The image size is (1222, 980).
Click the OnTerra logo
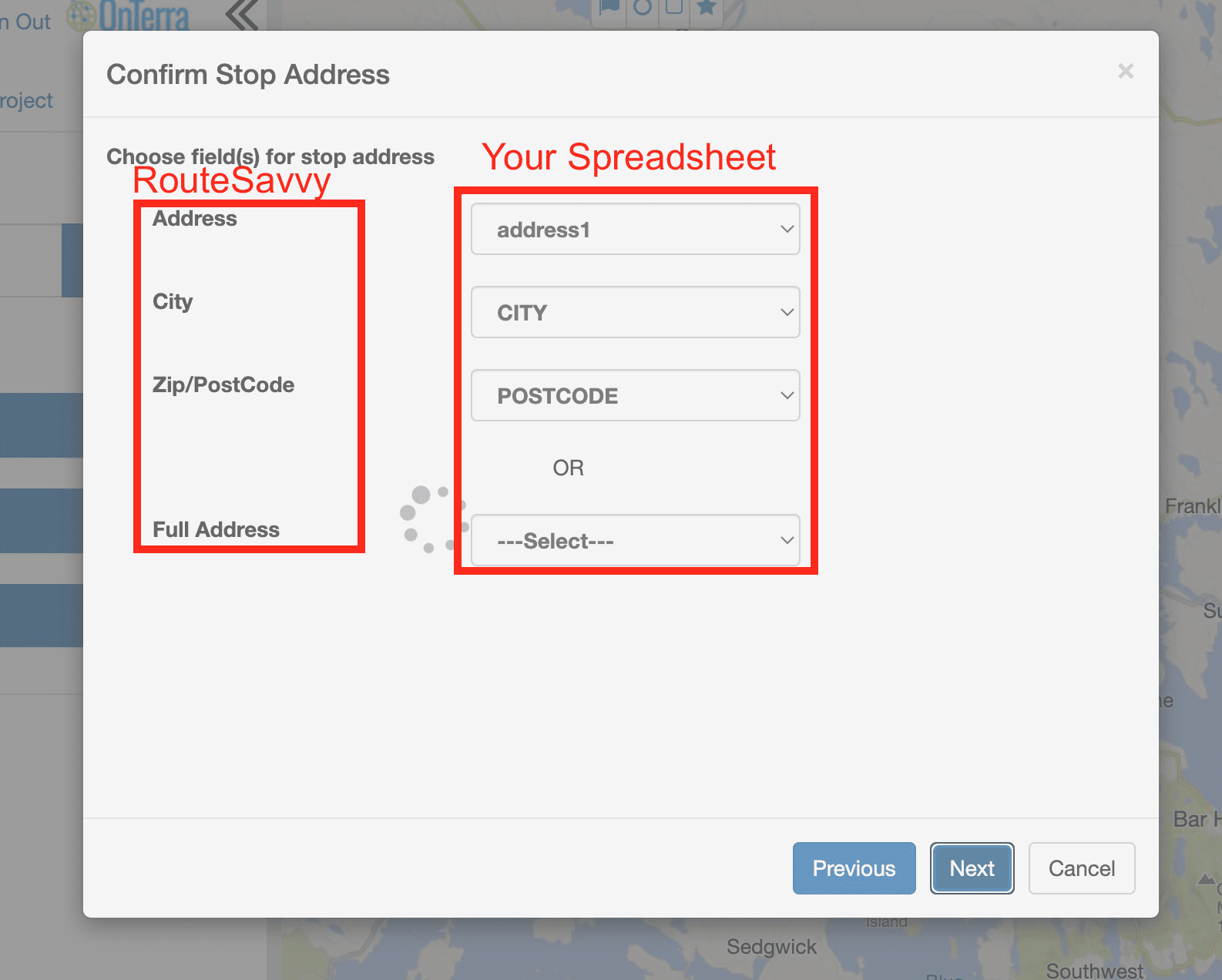(x=128, y=15)
